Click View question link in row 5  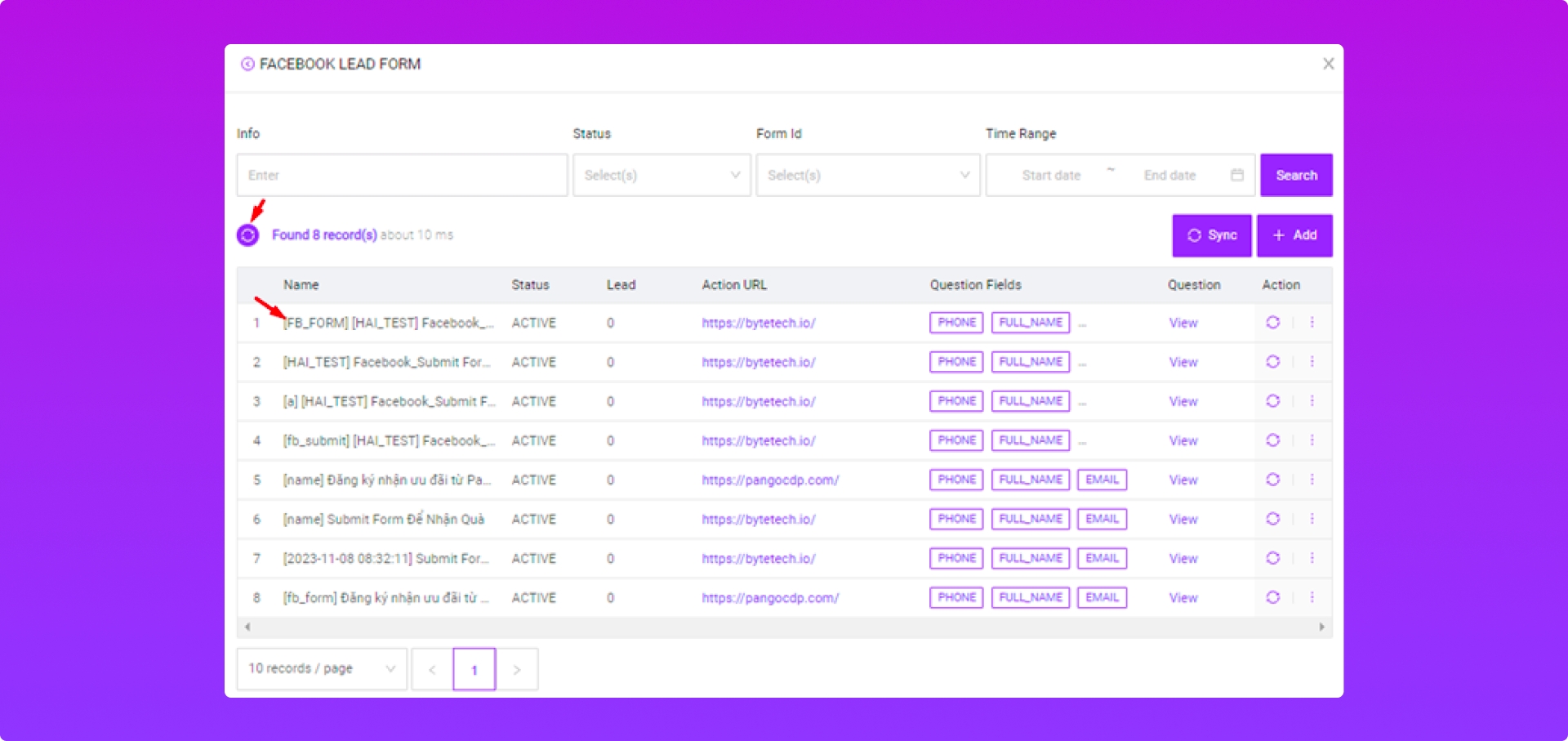coord(1183,480)
